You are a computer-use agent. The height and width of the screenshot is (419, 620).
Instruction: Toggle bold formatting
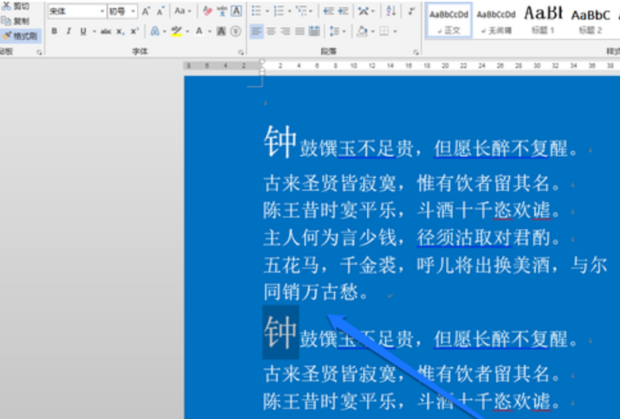54,31
